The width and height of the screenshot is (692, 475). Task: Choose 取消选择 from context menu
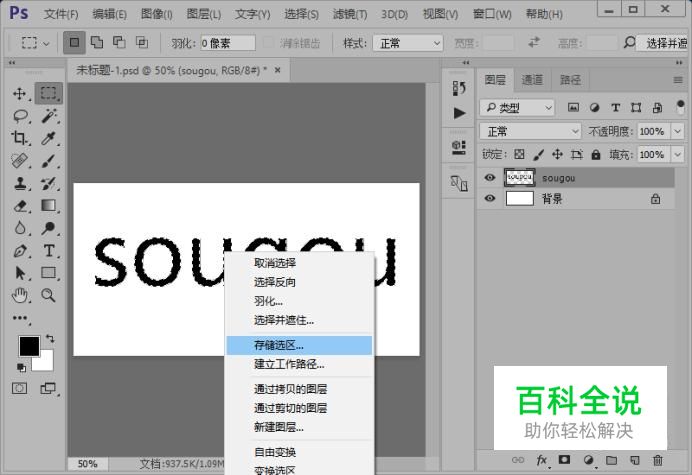tap(299, 263)
